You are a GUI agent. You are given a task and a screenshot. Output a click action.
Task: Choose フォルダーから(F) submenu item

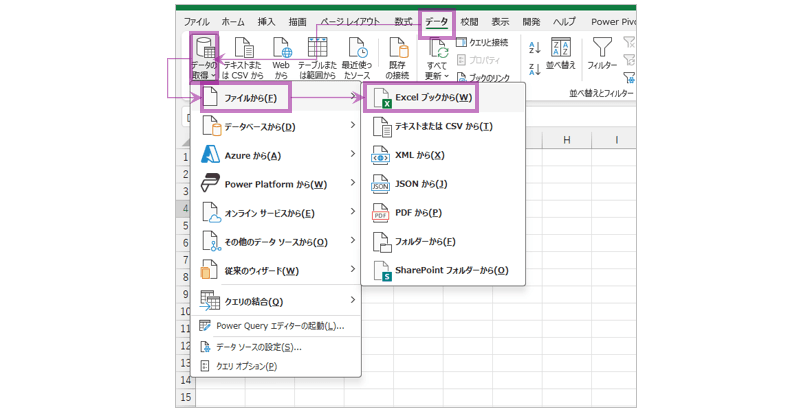pos(443,242)
